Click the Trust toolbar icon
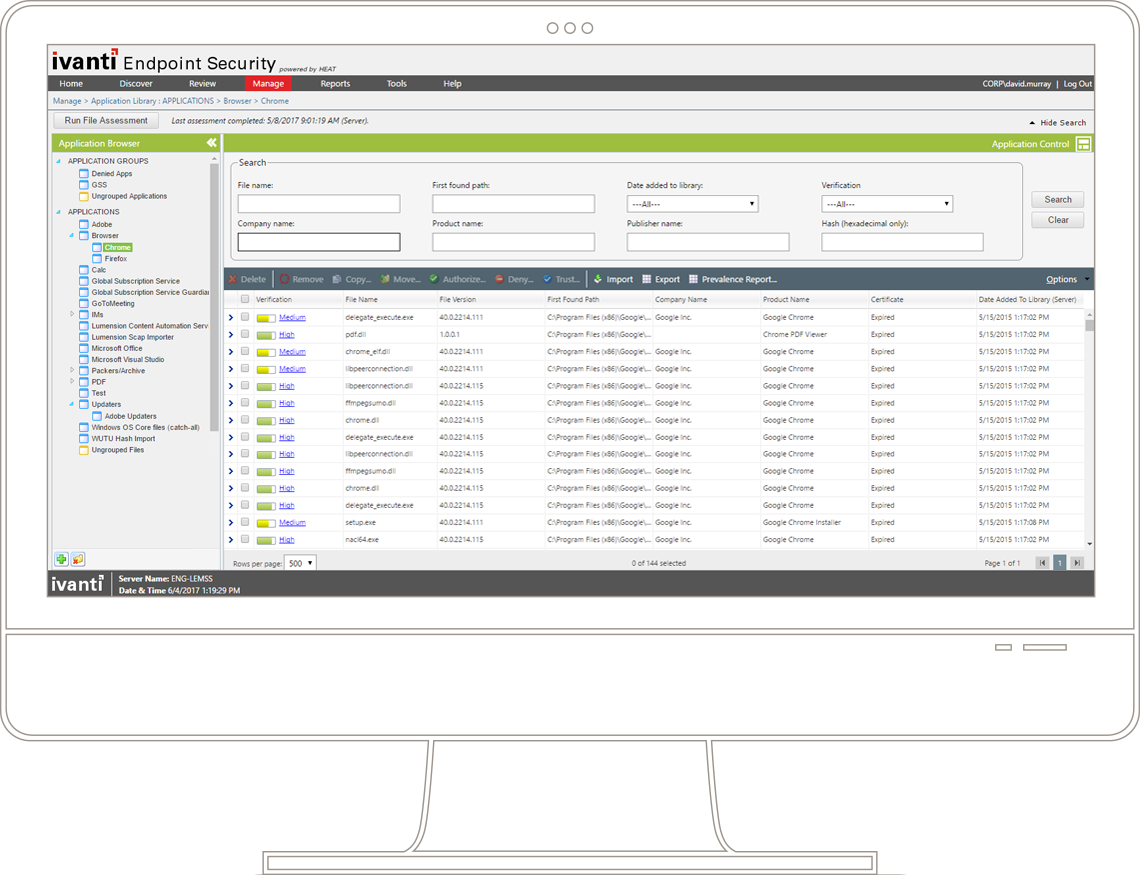Screen dimensions: 1140x875 [547, 279]
